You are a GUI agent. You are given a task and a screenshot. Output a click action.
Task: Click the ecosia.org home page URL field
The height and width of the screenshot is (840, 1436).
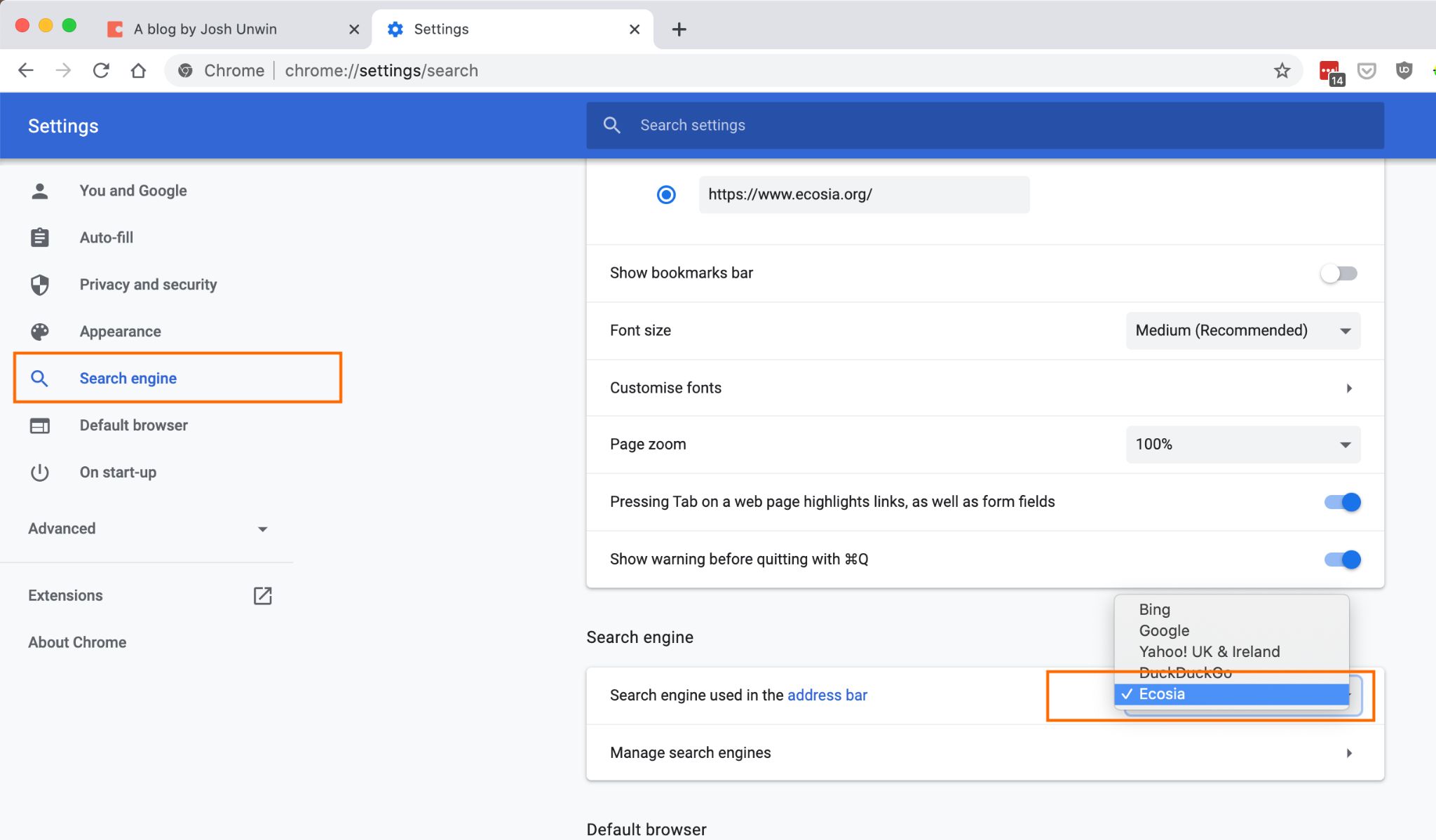864,194
